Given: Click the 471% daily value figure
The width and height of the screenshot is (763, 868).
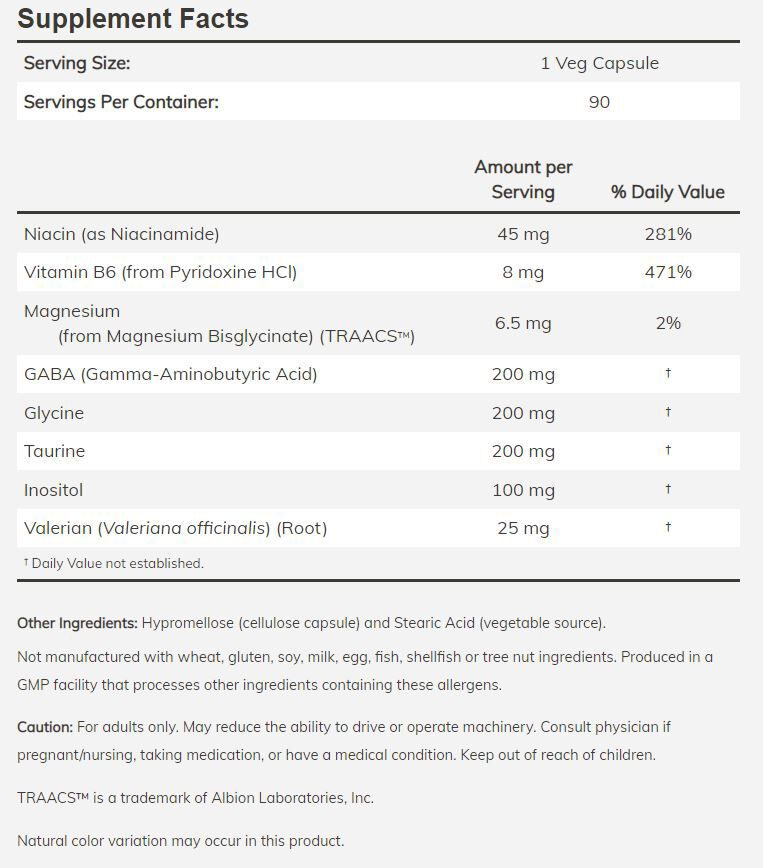Looking at the screenshot, I should 668,272.
